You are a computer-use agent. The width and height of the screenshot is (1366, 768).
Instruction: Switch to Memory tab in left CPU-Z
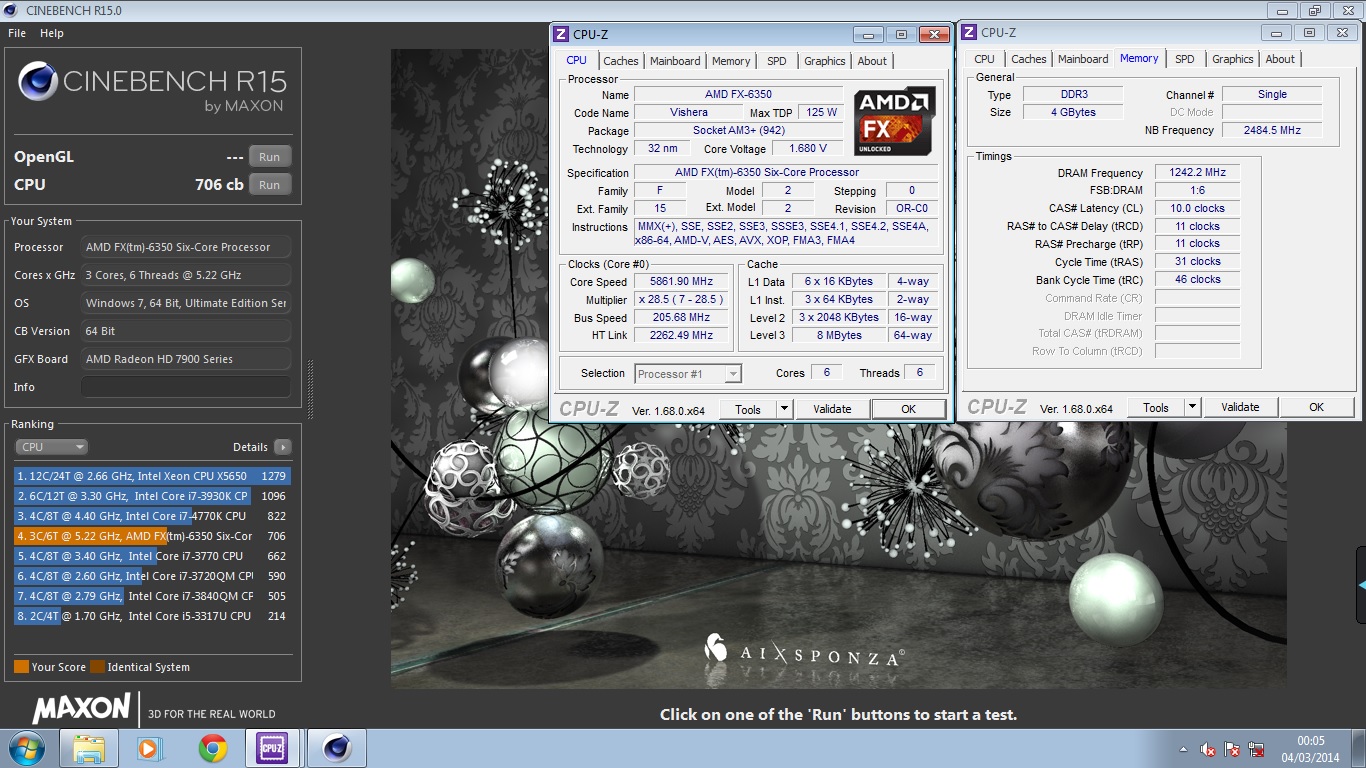731,61
